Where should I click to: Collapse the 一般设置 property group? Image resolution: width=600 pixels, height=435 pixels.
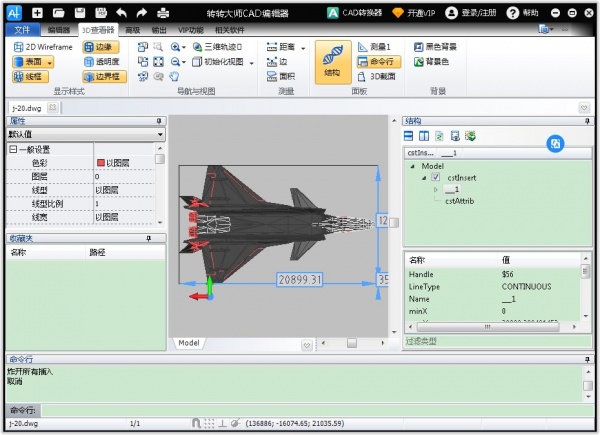point(13,149)
